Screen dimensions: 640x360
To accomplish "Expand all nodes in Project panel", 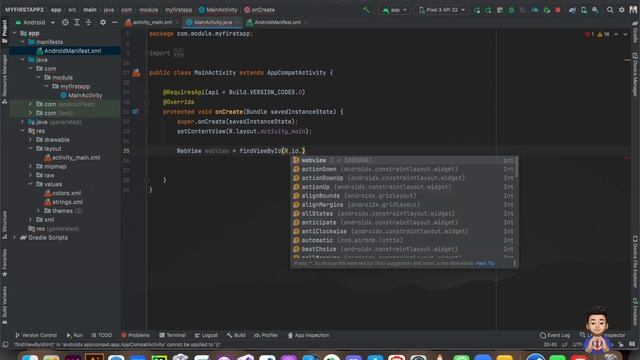I will click(77, 22).
